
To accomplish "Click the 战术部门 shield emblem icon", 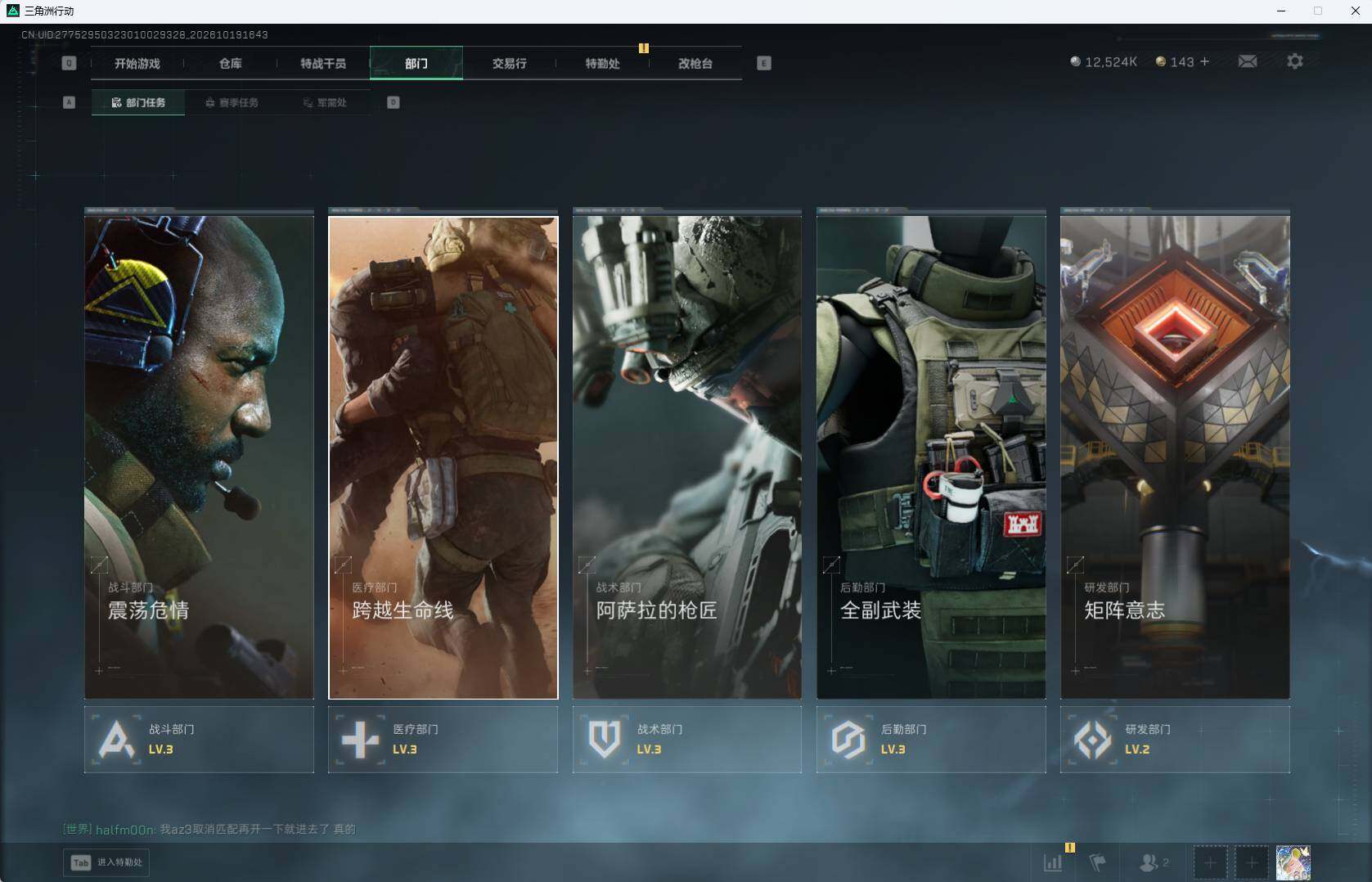I will pos(605,740).
